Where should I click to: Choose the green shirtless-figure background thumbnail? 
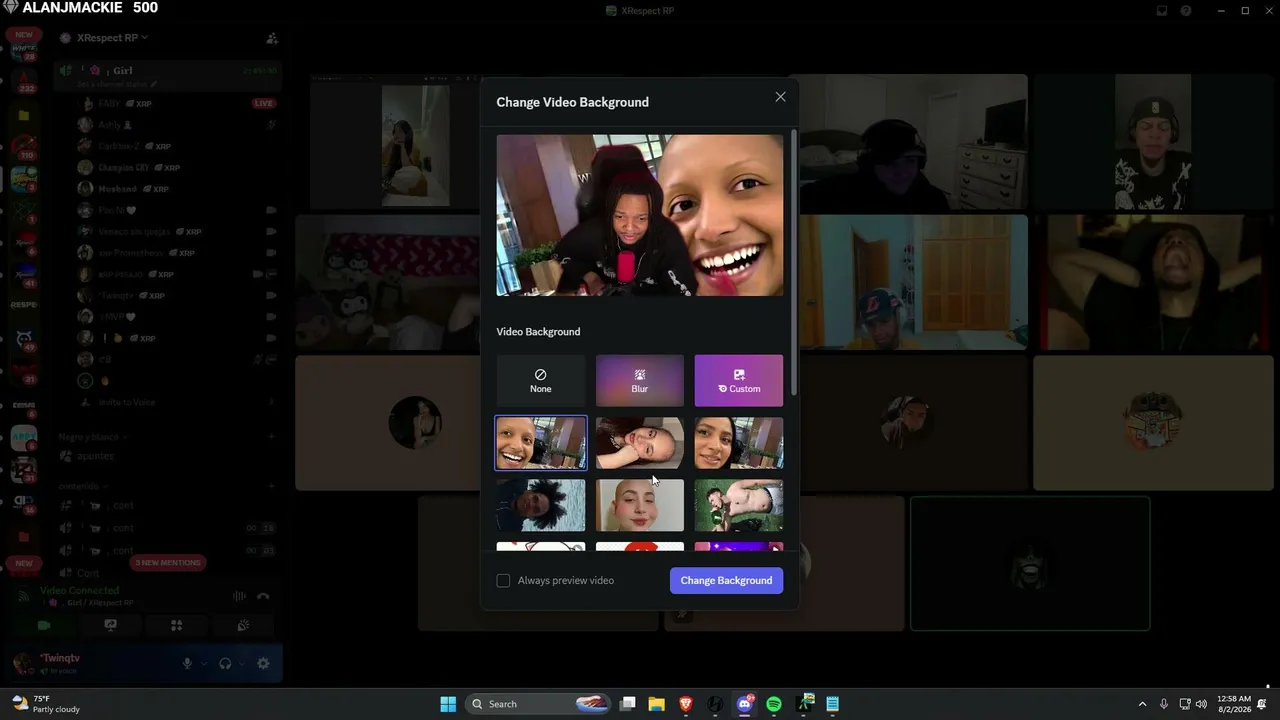739,505
